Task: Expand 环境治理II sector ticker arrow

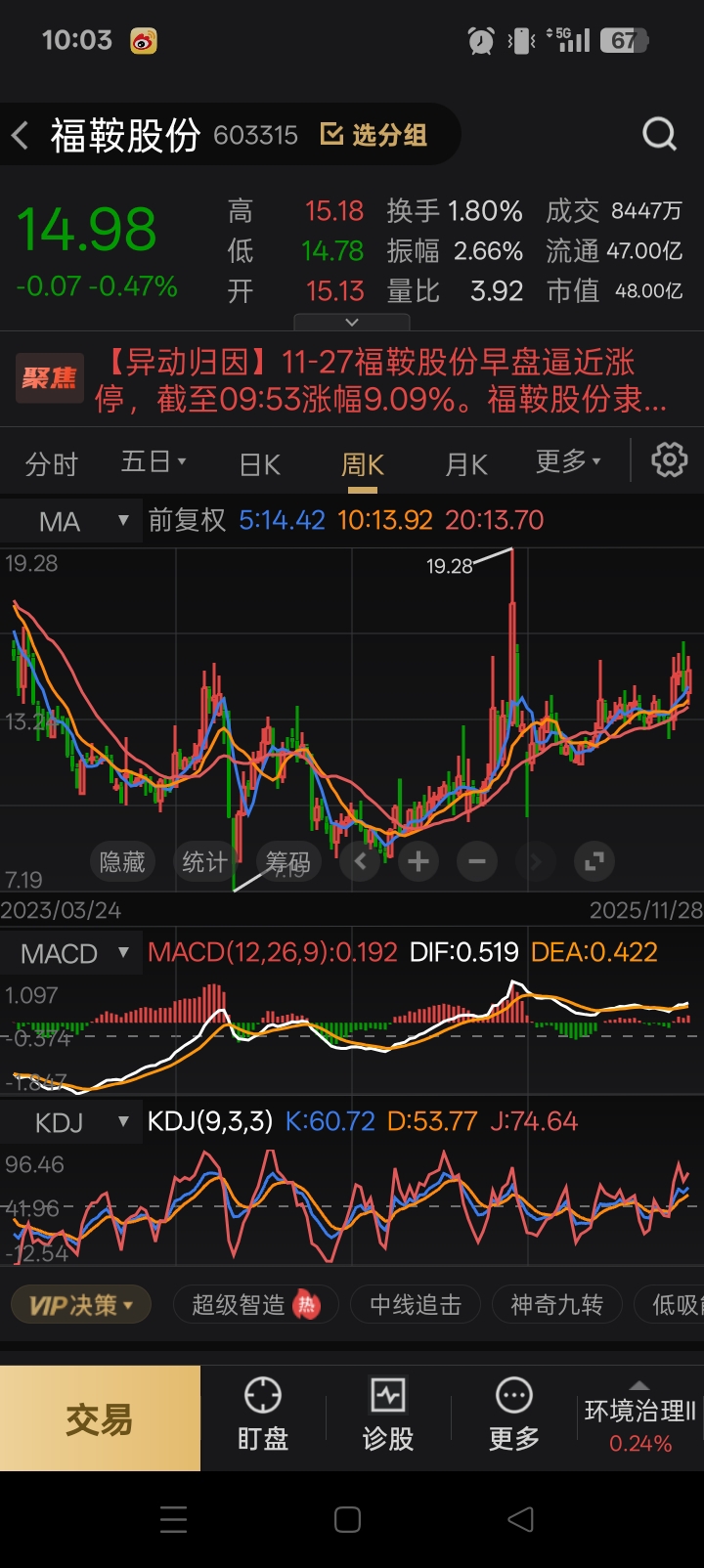Action: click(639, 1384)
